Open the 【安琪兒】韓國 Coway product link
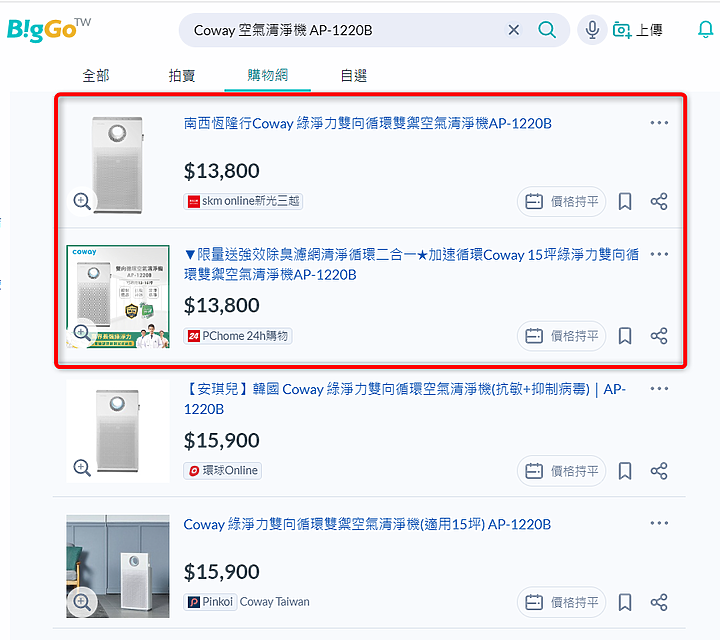 coord(405,399)
